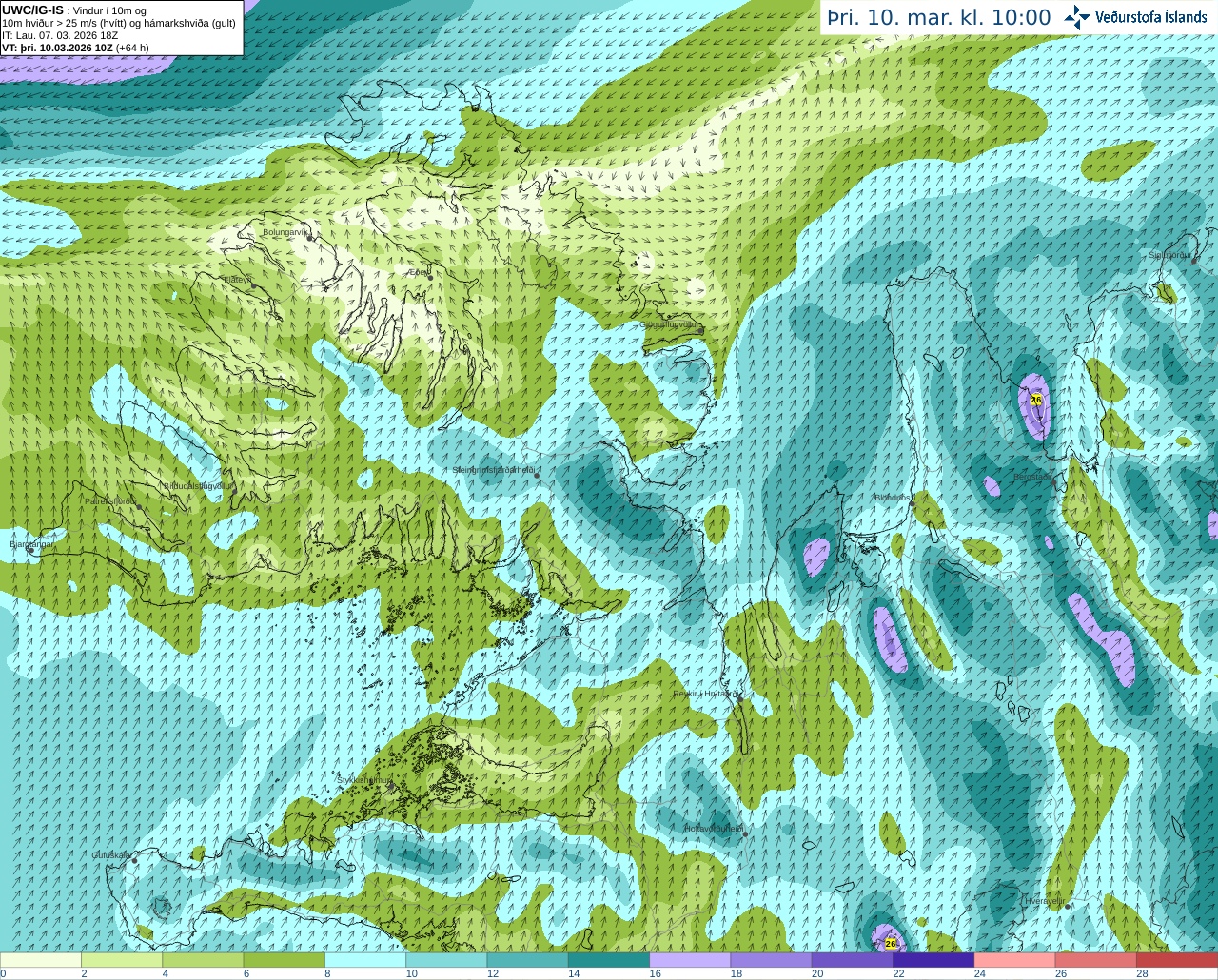Click the Flateyri station dot
Viewport: 1218px width, 980px height.
(x=253, y=285)
